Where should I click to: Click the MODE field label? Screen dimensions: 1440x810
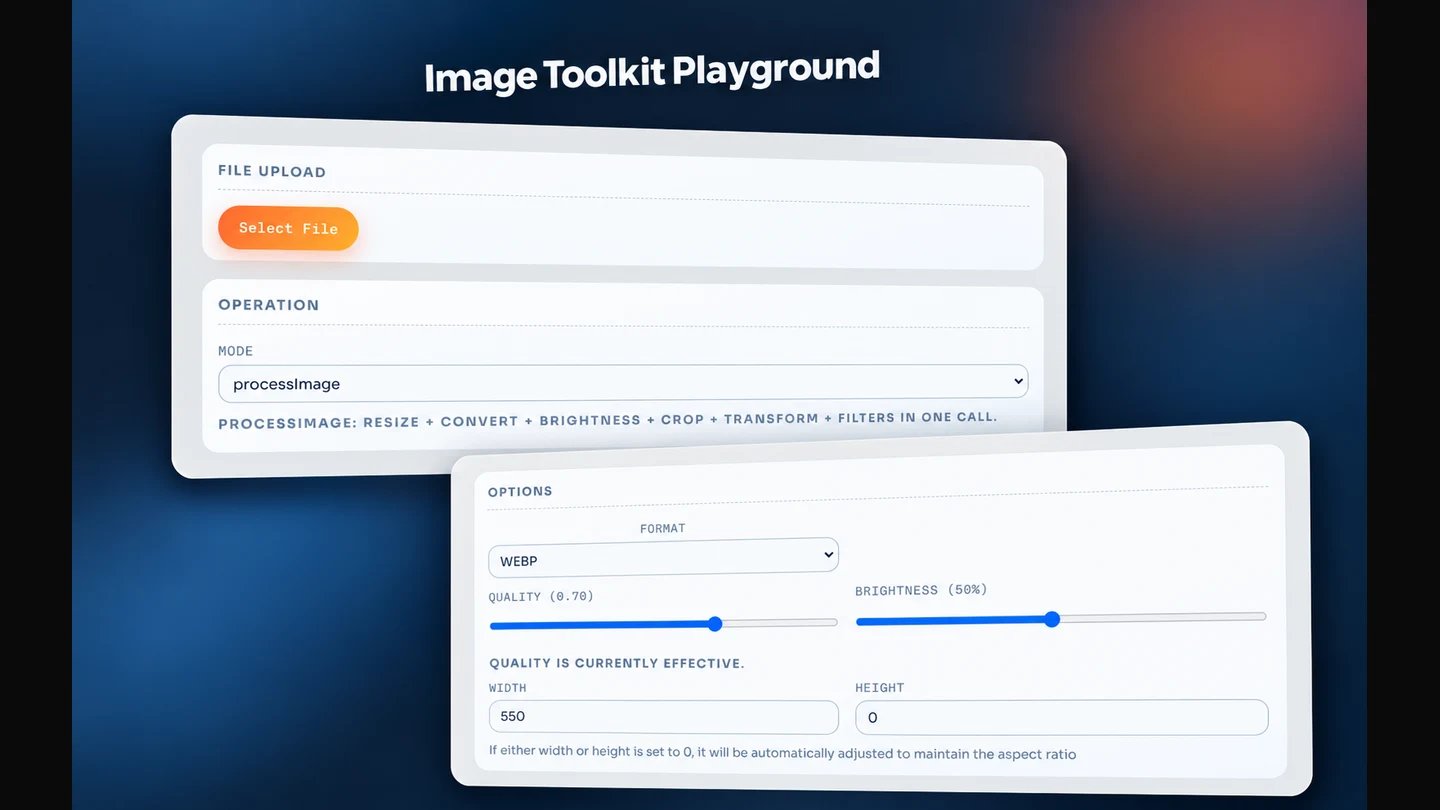click(x=236, y=351)
